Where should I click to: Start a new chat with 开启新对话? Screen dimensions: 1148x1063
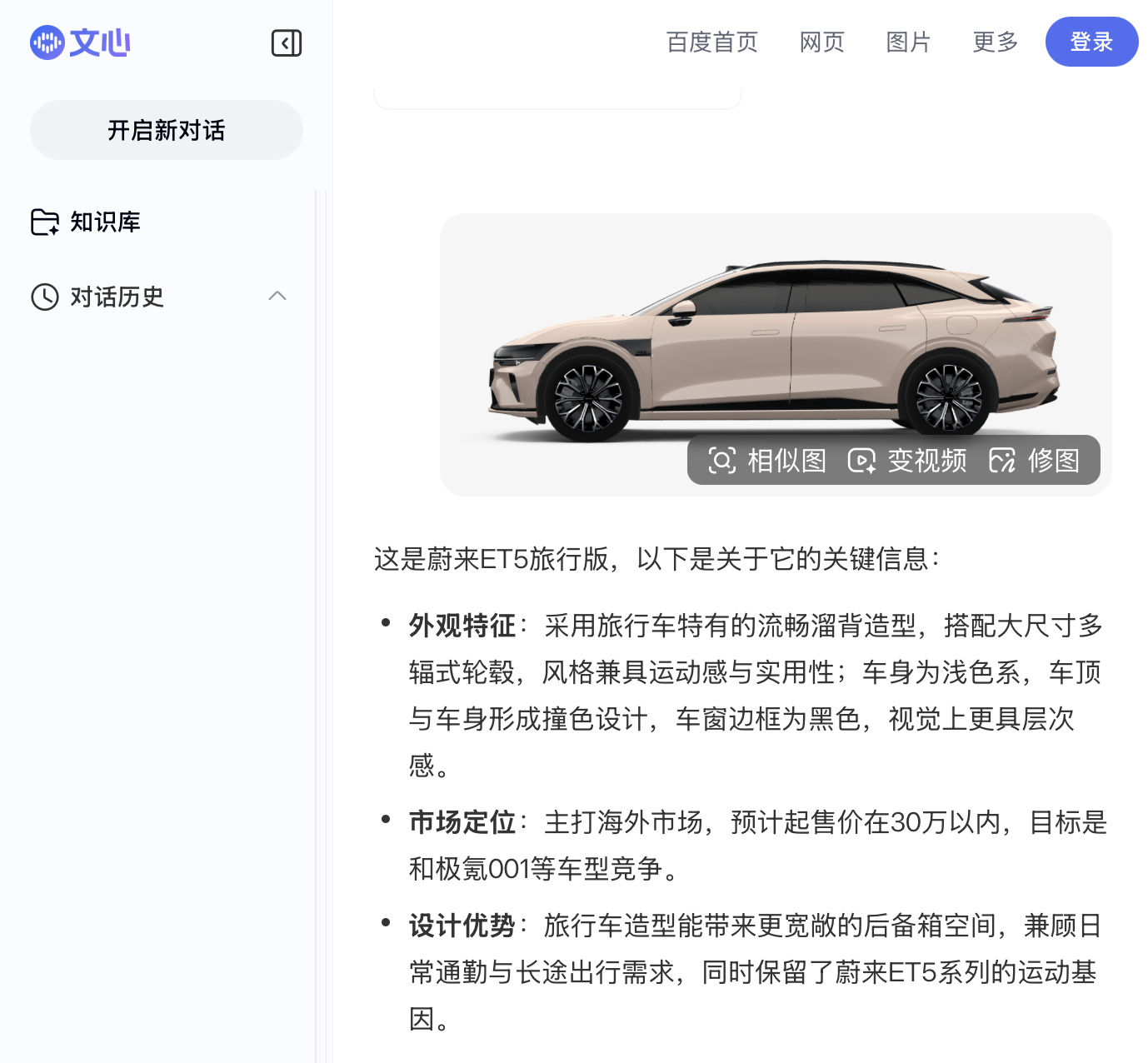coord(166,130)
